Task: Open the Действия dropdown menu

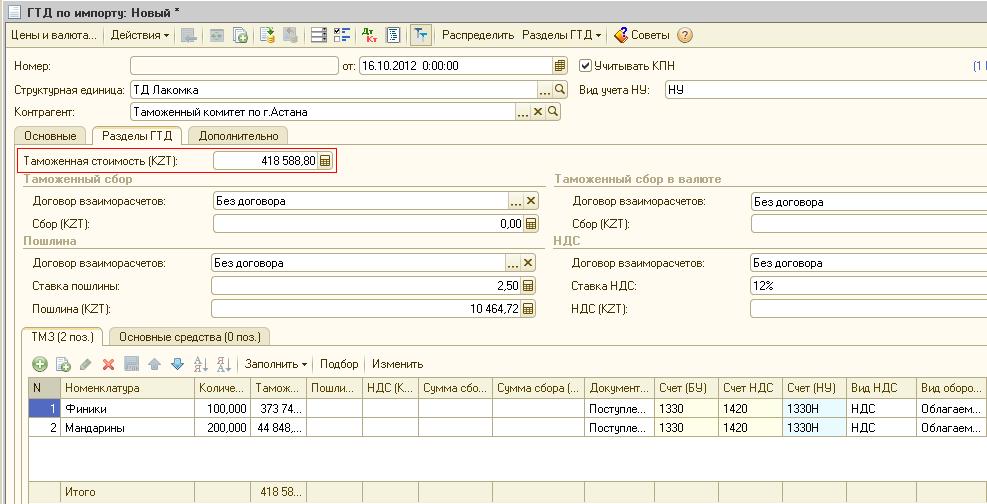Action: pos(139,35)
